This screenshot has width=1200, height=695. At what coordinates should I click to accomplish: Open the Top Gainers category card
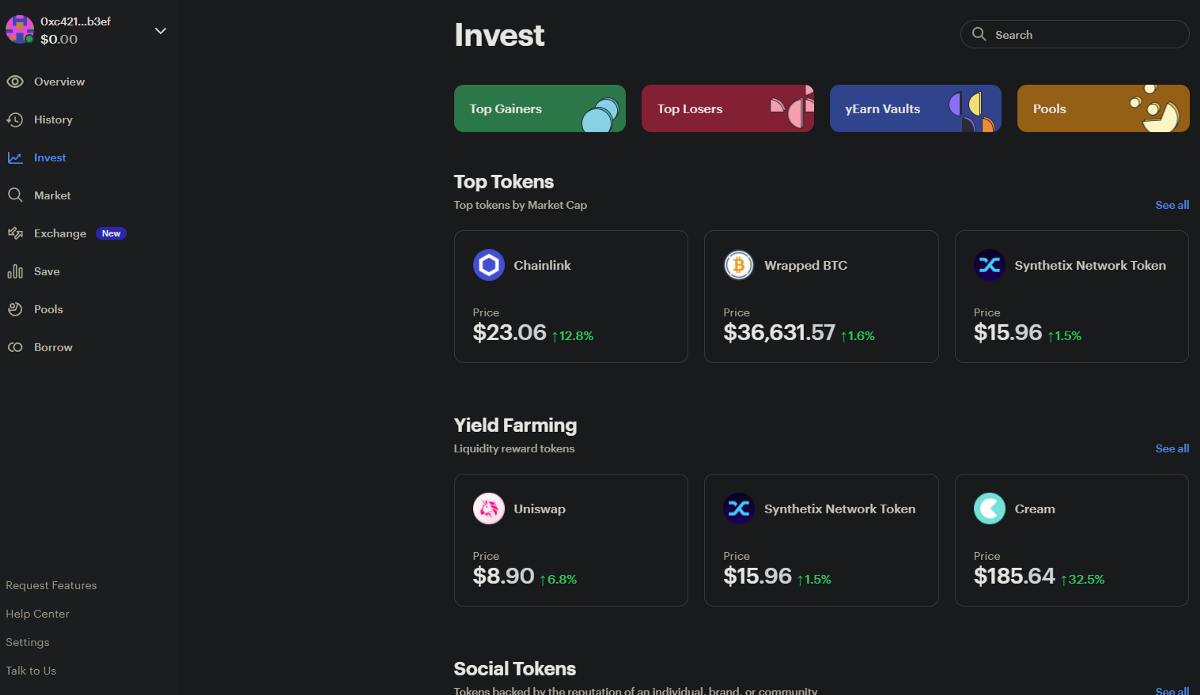(x=540, y=109)
